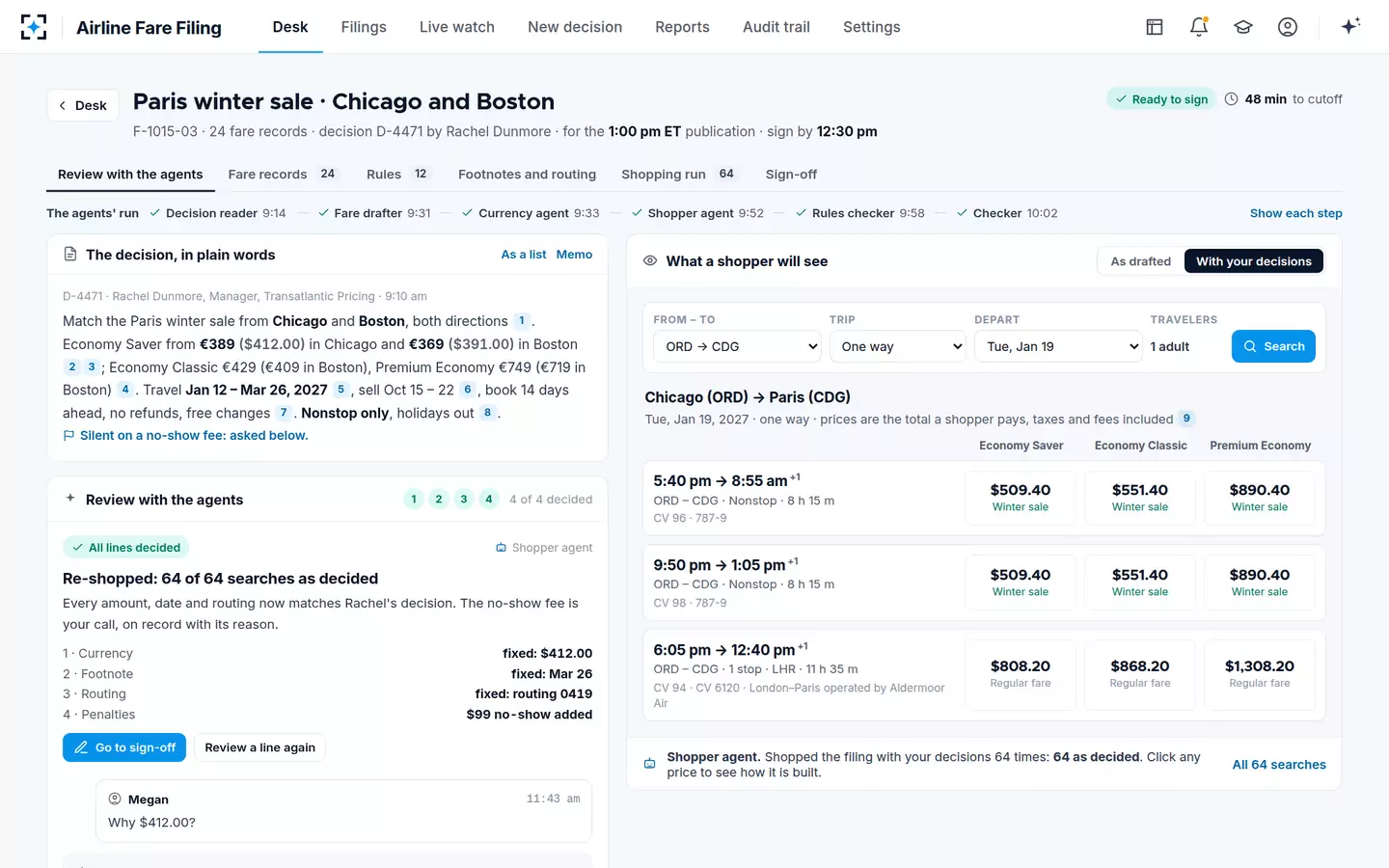Open the Shopping run tab
Image resolution: width=1389 pixels, height=868 pixels.
[679, 175]
